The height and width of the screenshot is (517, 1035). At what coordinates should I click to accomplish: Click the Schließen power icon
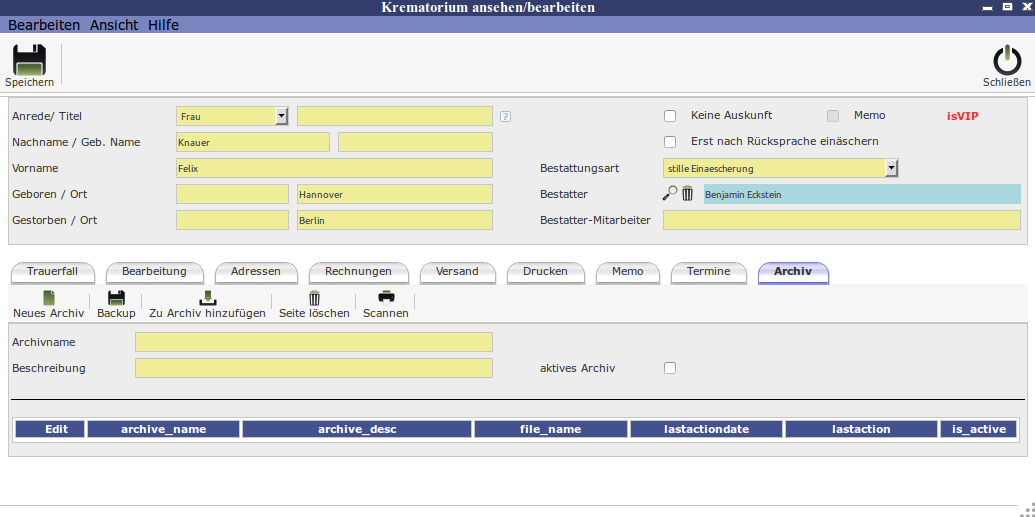pyautogui.click(x=1006, y=61)
